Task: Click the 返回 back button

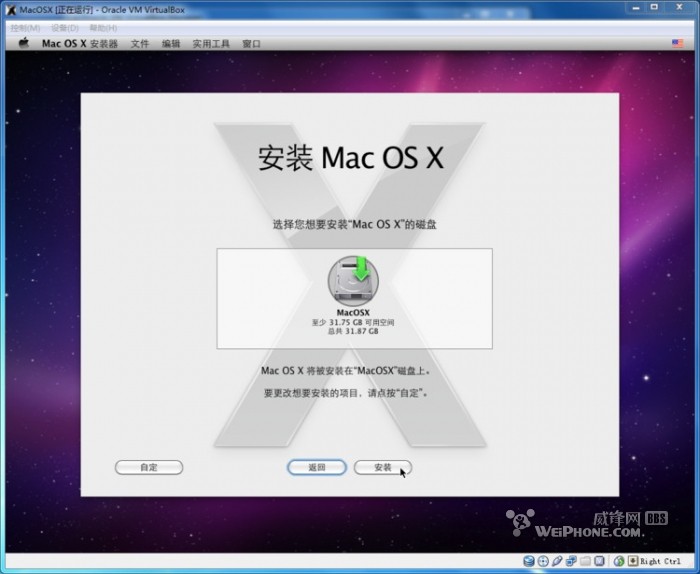Action: 317,467
